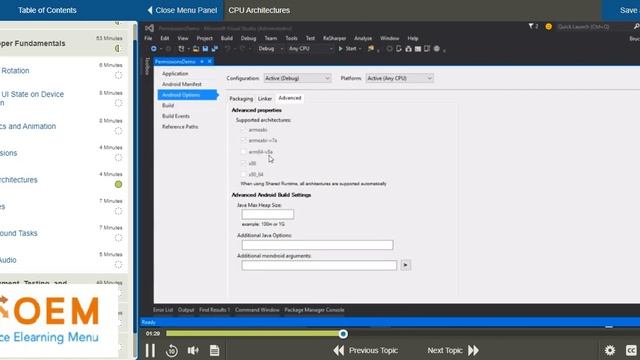Viewport: 640px width, 360px height.
Task: Click the volume speaker icon
Action: pos(193,350)
